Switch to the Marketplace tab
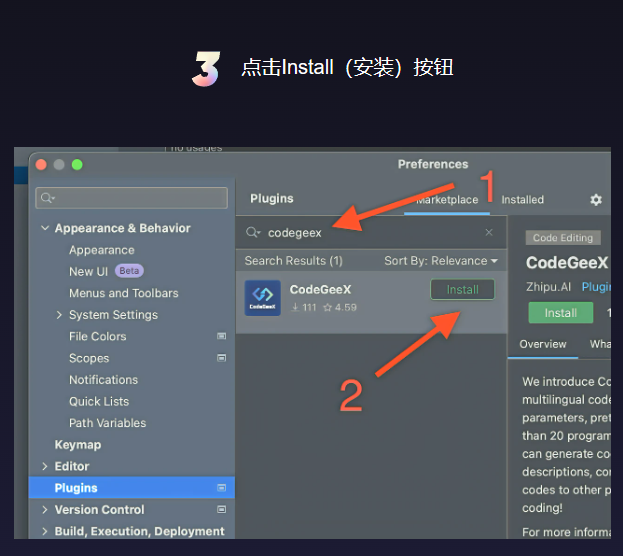The width and height of the screenshot is (623, 556). (447, 200)
